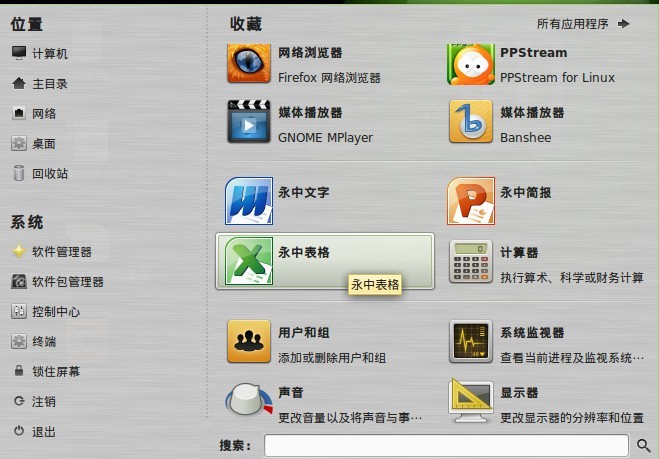Click 'GNOME MPlayer' text
Image resolution: width=659 pixels, height=459 pixels.
[325, 137]
